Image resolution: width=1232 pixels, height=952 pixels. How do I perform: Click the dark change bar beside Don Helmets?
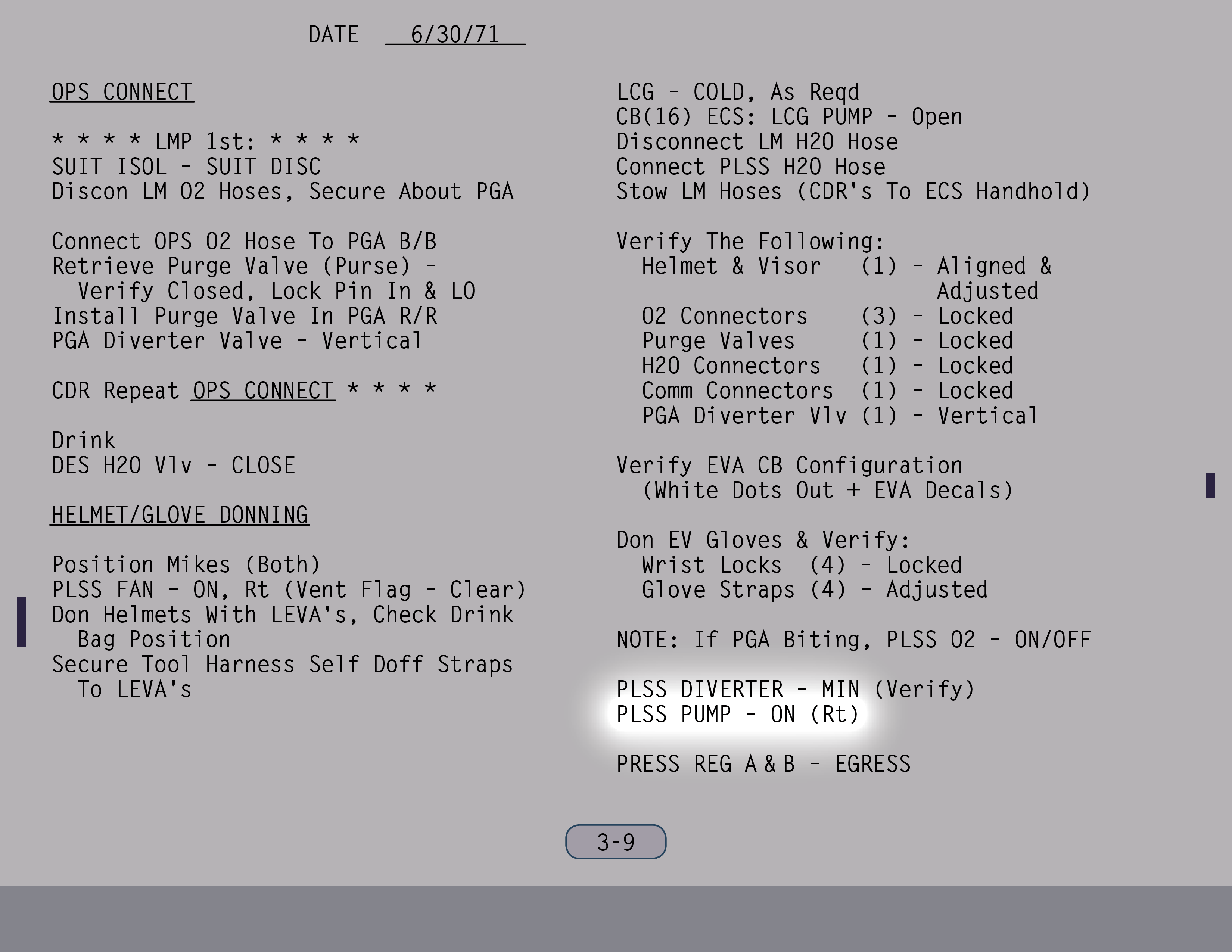[x=21, y=622]
